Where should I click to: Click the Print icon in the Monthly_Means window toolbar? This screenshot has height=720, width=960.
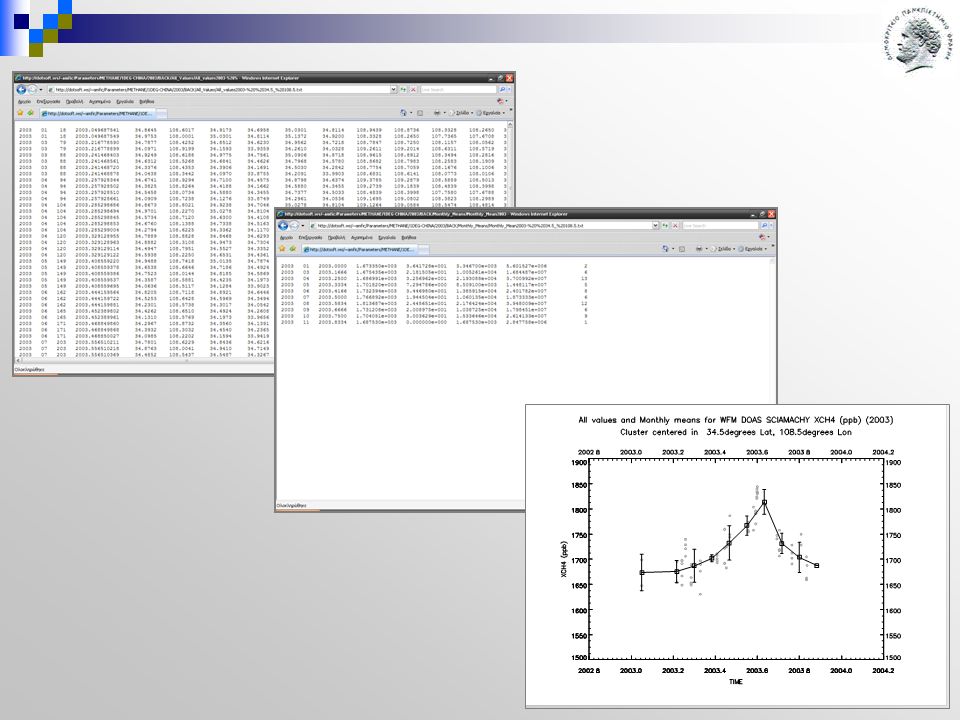tap(699, 249)
